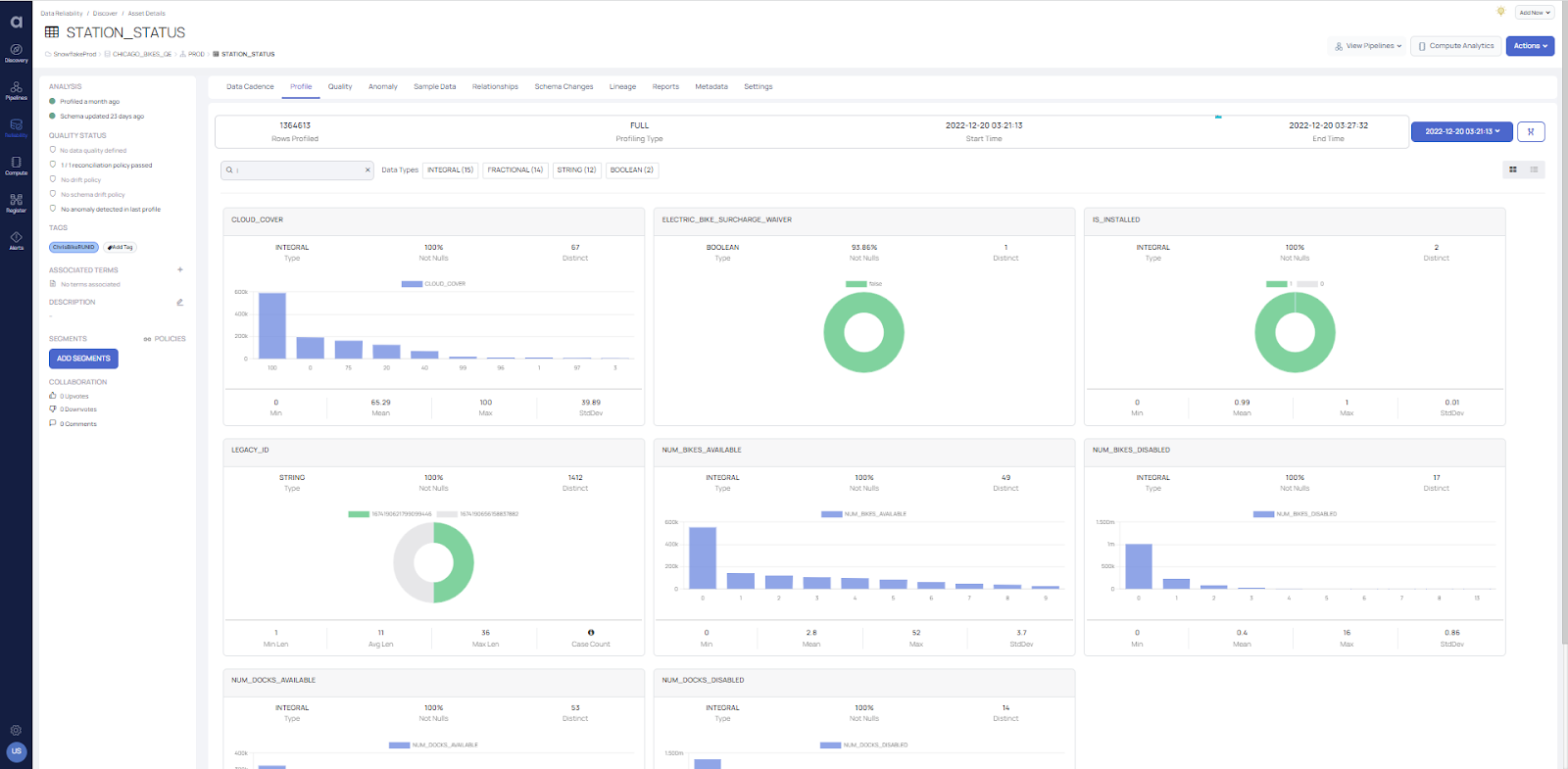The height and width of the screenshot is (769, 1568).
Task: Click the Add Tag button
Action: click(120, 247)
